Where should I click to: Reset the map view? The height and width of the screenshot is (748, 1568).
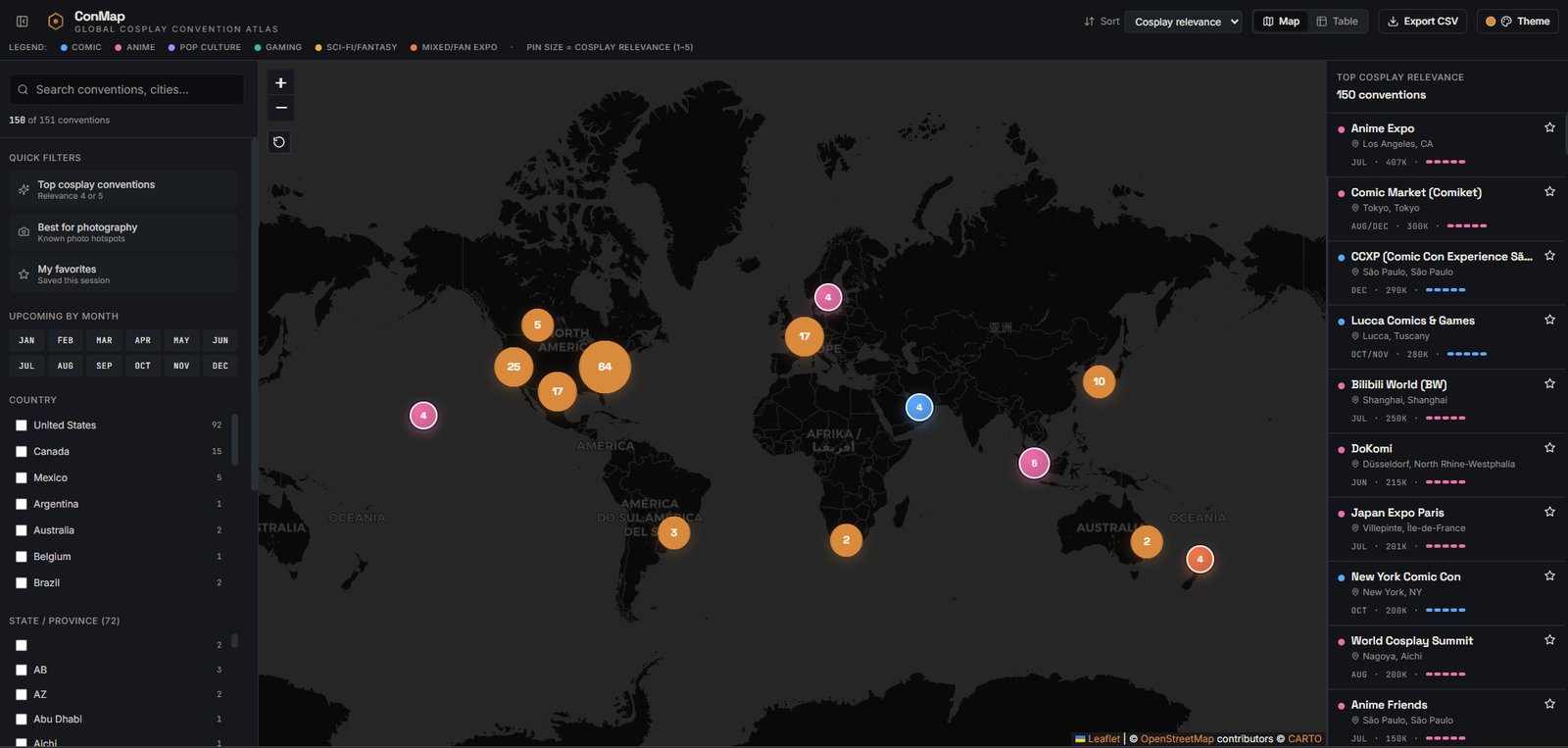coord(279,142)
